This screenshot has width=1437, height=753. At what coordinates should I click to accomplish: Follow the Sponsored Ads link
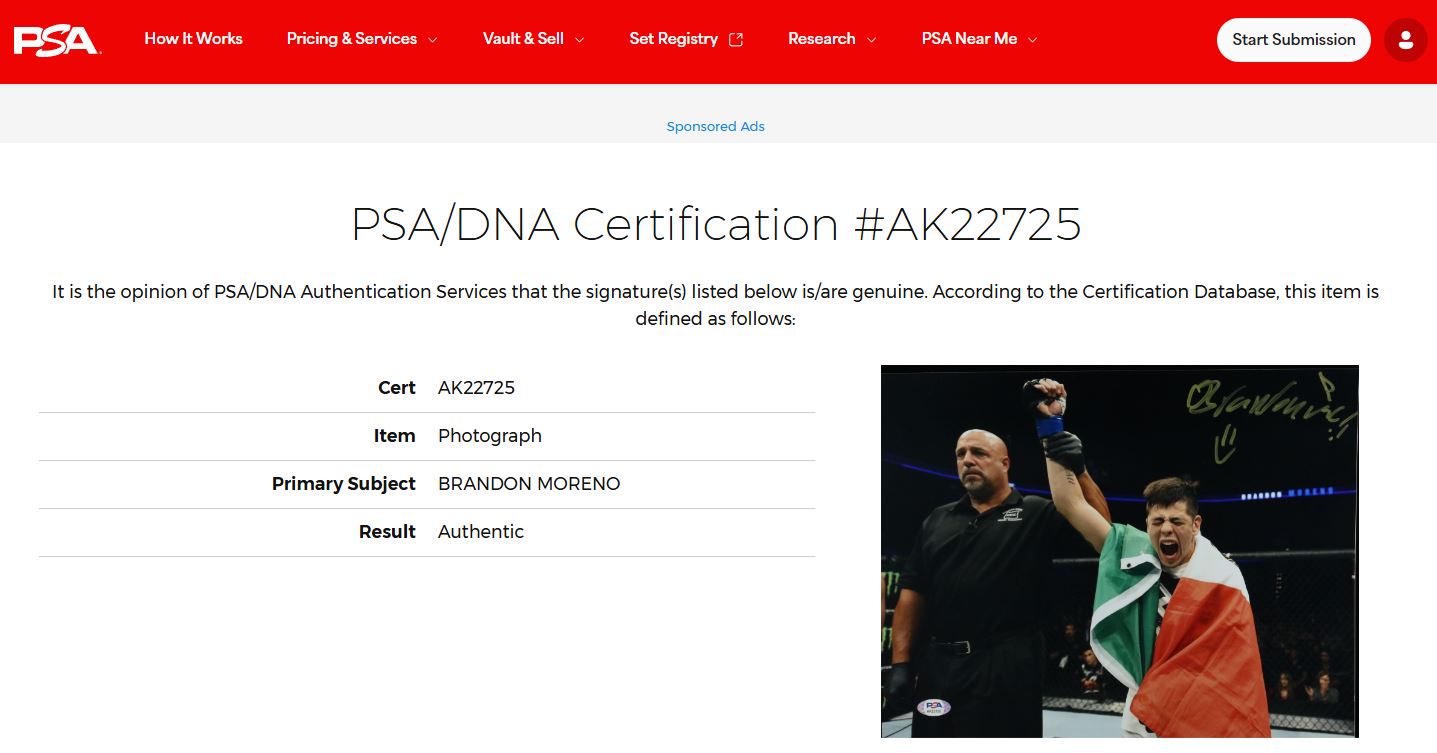715,127
